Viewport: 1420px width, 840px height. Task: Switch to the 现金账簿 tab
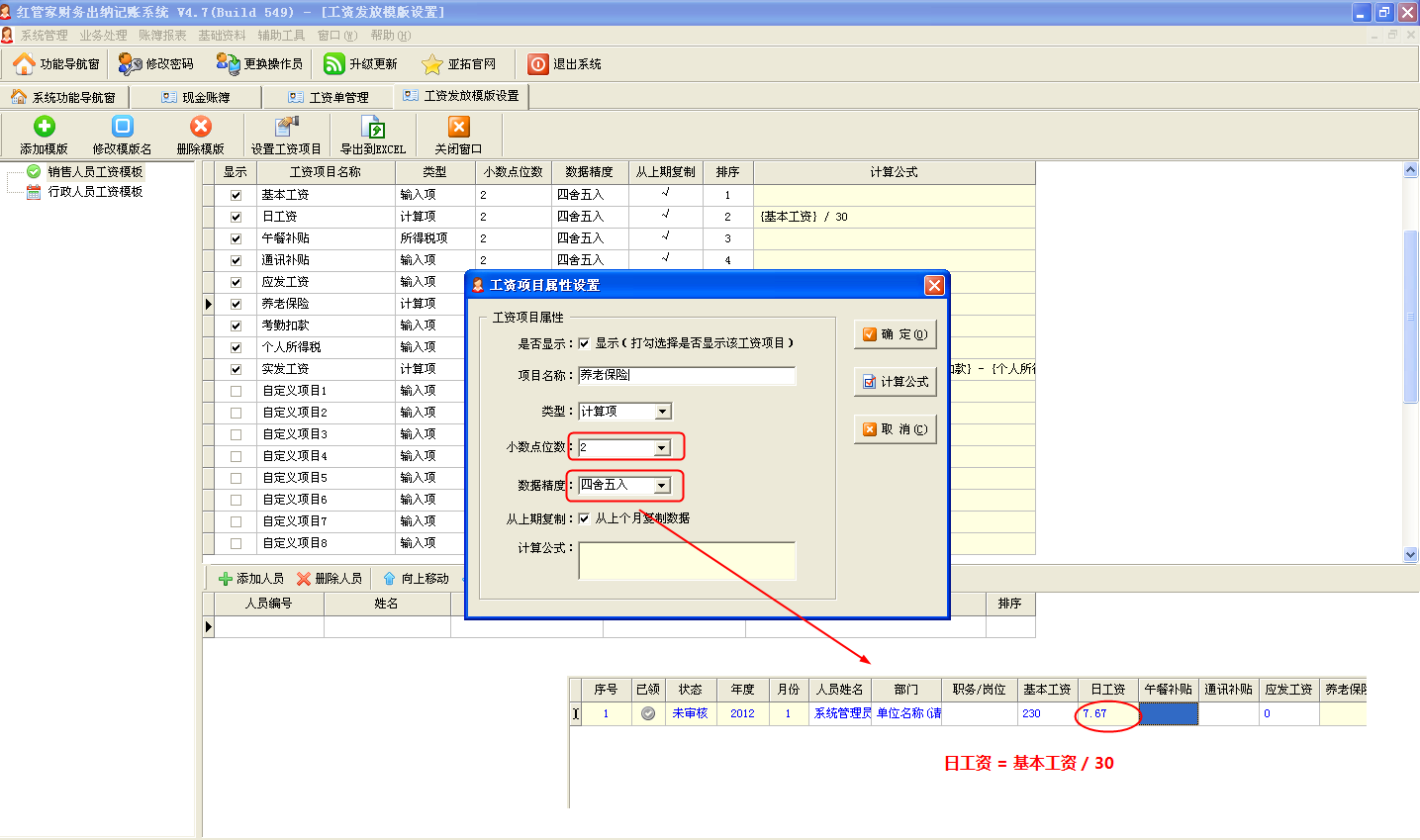(x=197, y=97)
